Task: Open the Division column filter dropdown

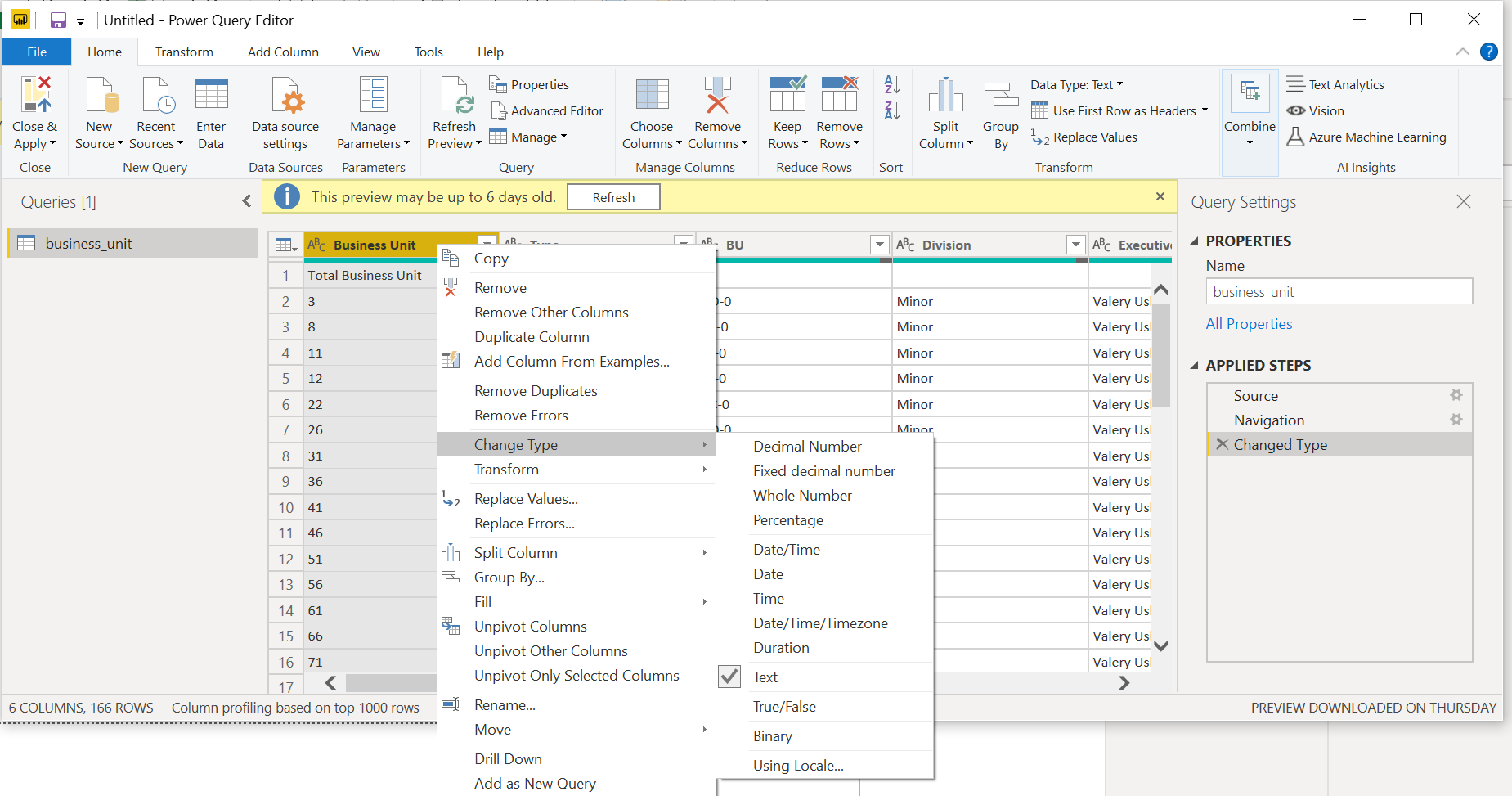Action: pyautogui.click(x=1075, y=245)
